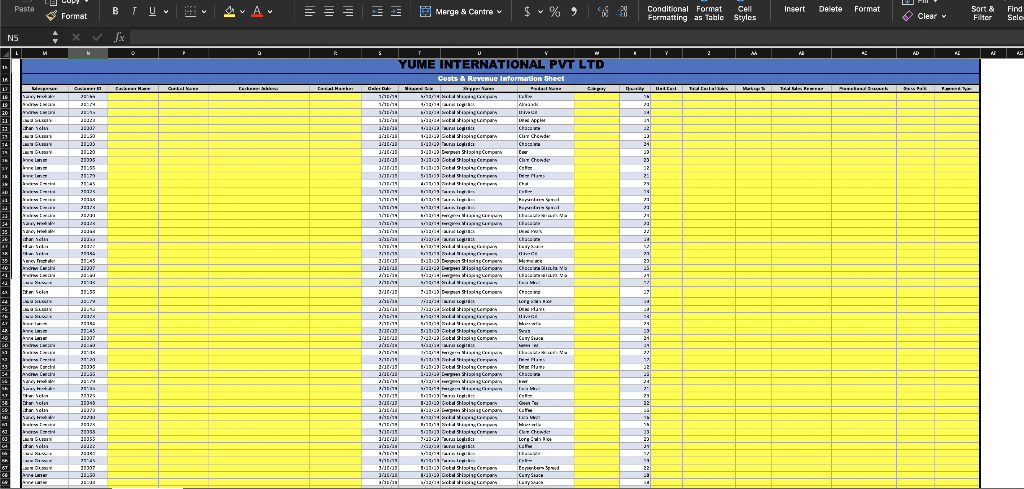This screenshot has width=1024, height=489.
Task: Open underline style dropdown arrow
Action: point(165,12)
